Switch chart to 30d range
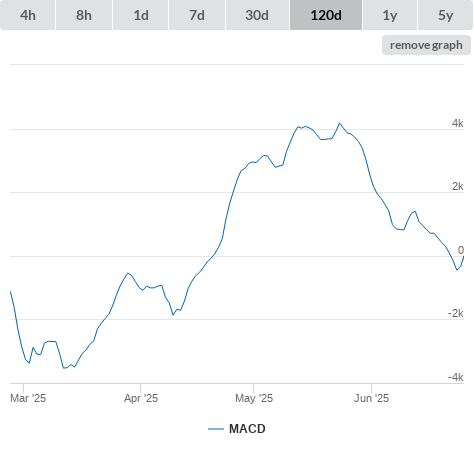The image size is (474, 455). (x=257, y=15)
